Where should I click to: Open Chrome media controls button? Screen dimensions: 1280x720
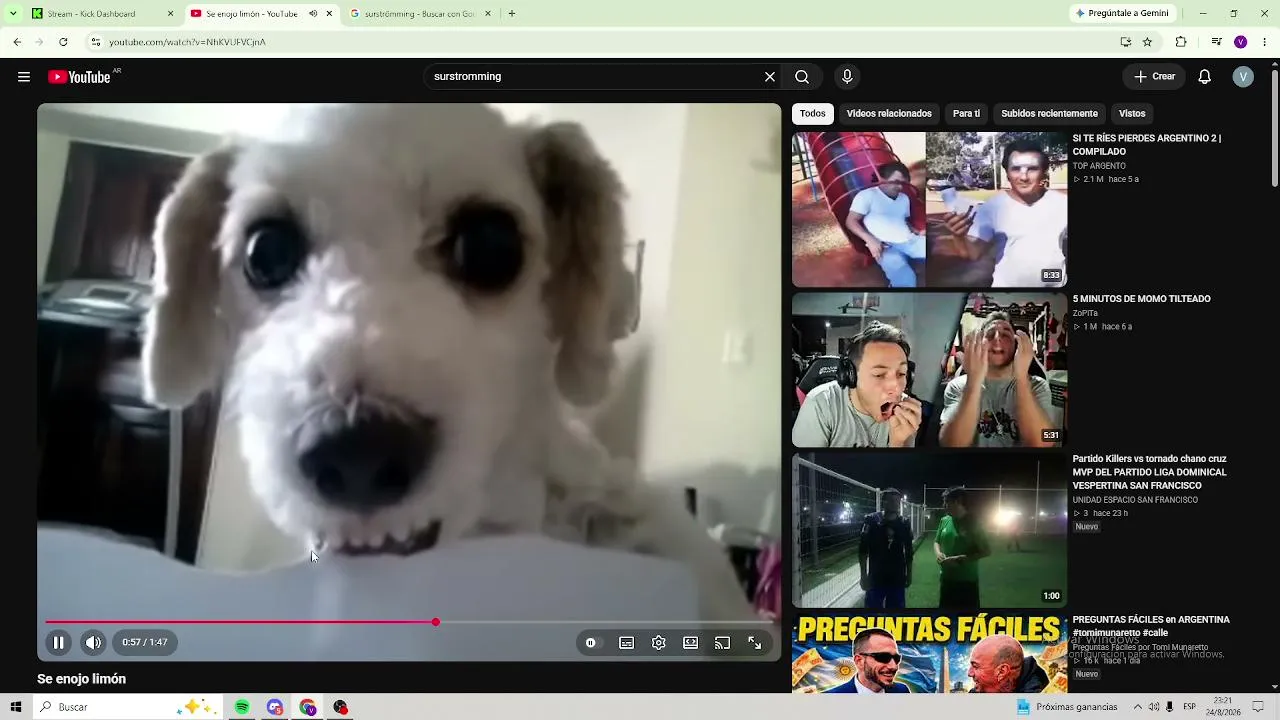(1216, 42)
